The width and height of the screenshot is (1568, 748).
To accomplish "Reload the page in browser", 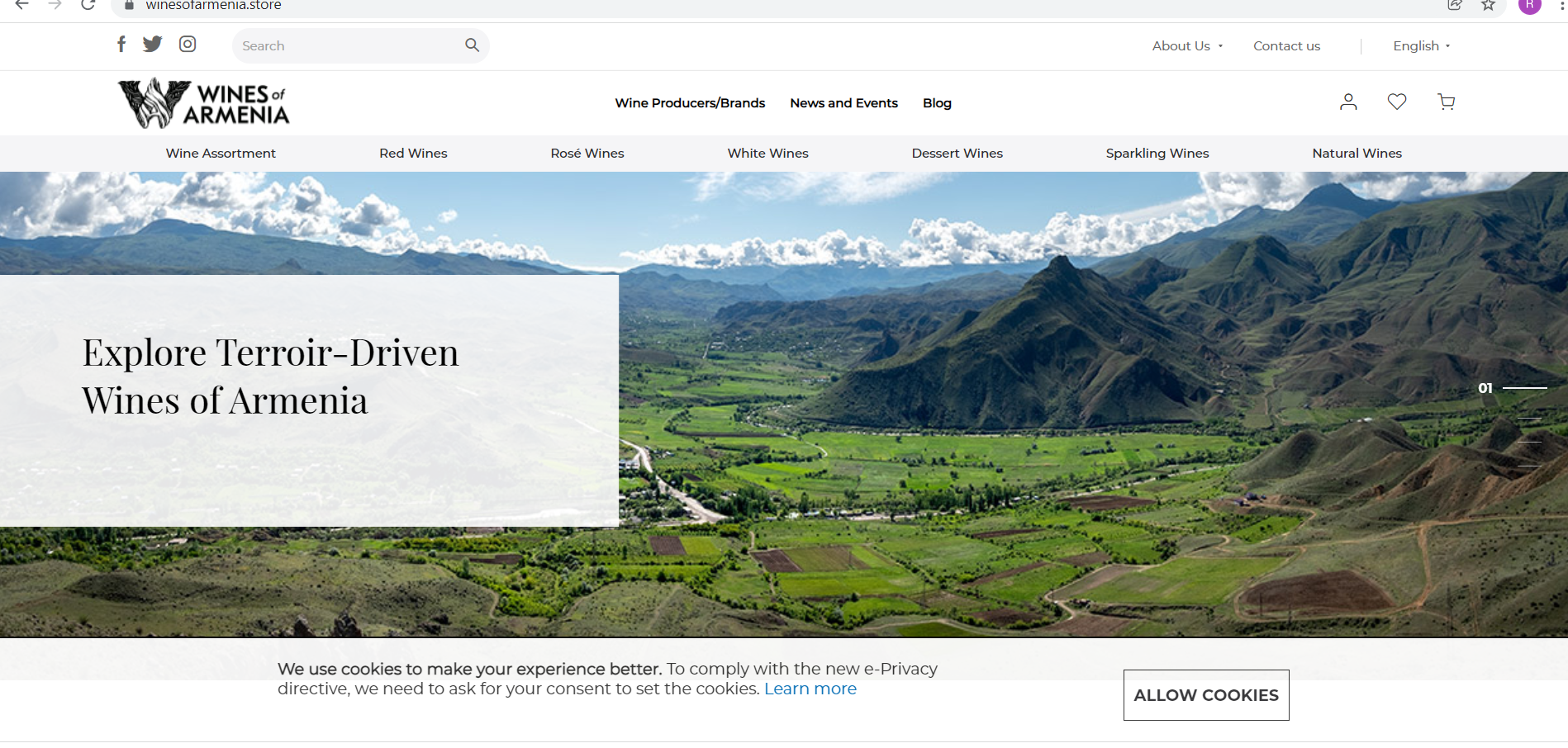I will 88,6.
